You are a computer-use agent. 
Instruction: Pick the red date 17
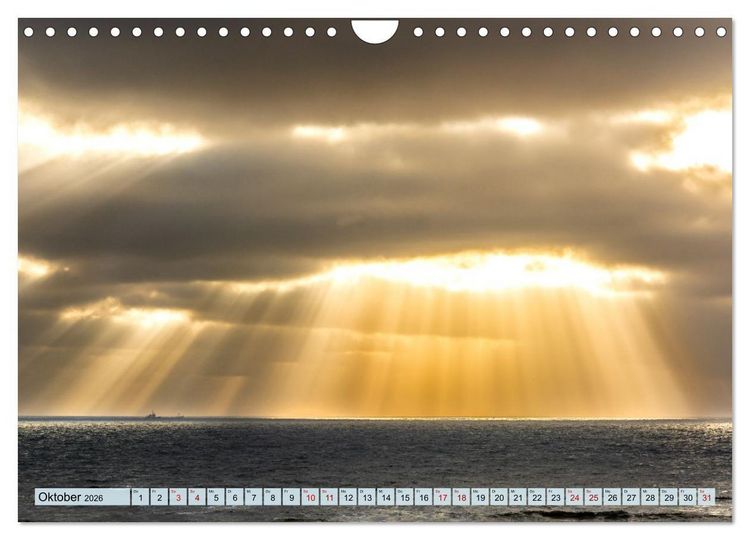pyautogui.click(x=442, y=497)
